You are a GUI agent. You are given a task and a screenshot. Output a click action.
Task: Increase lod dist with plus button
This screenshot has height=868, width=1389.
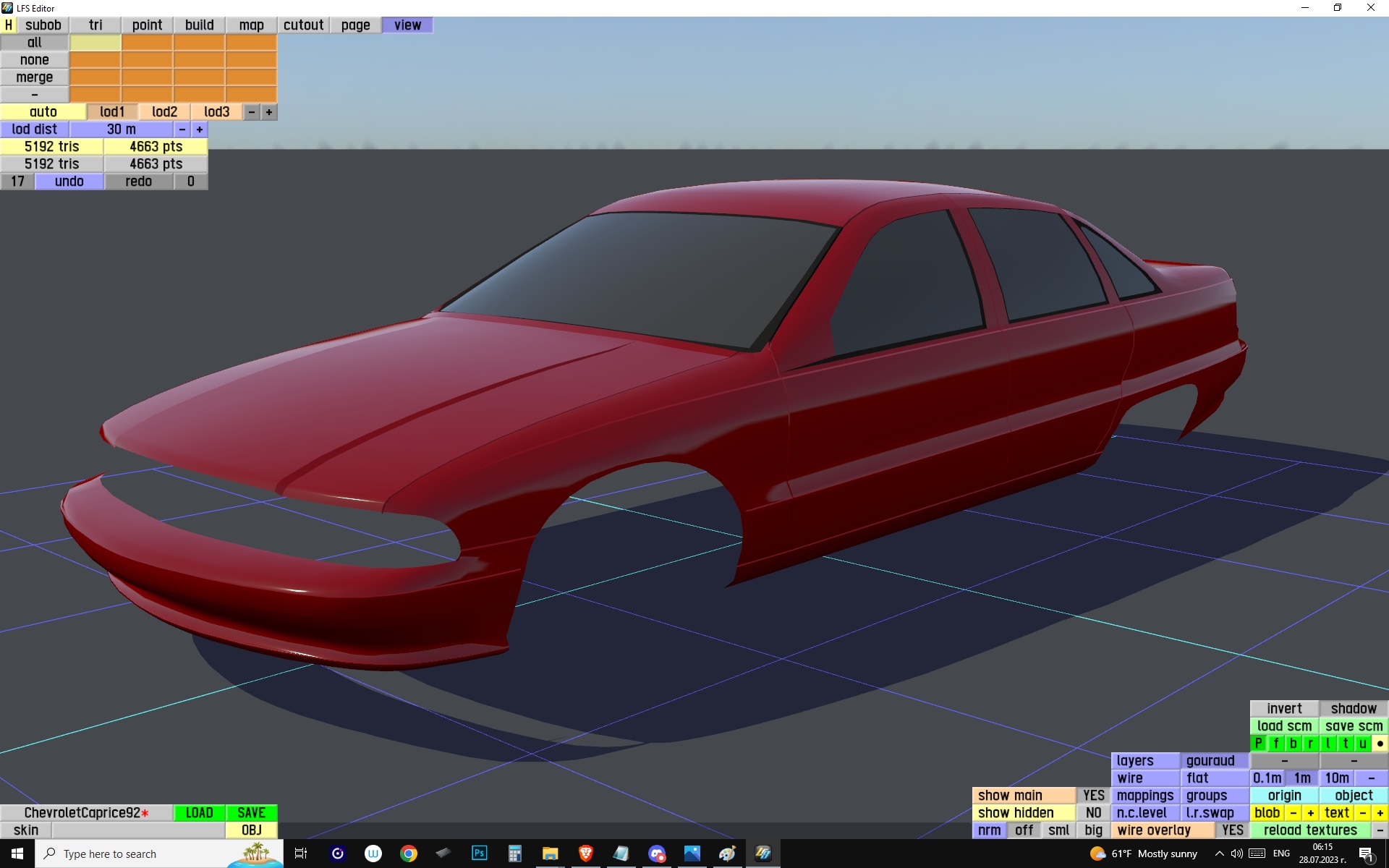click(x=200, y=129)
